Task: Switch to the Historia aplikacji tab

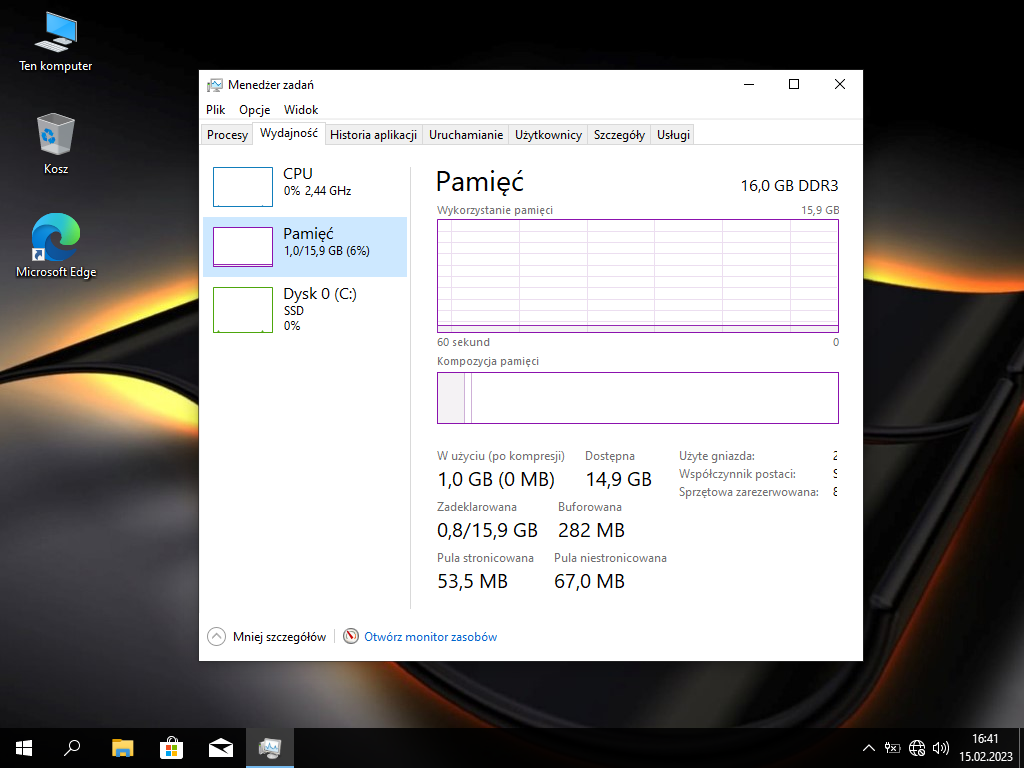Action: click(x=373, y=135)
